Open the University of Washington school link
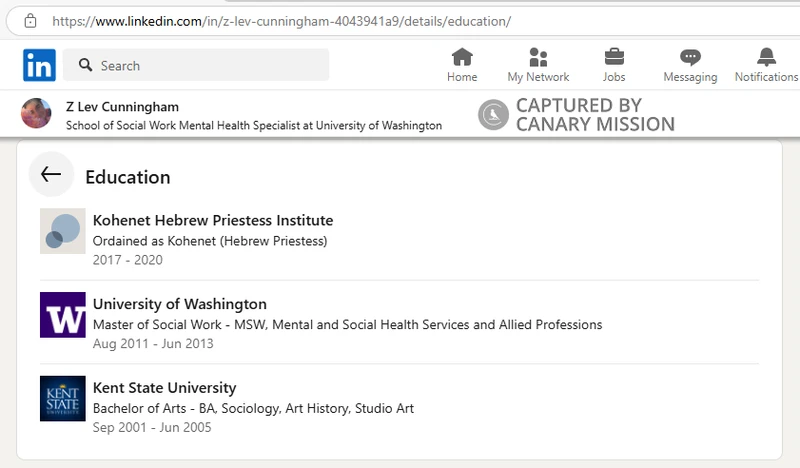The width and height of the screenshot is (800, 468). point(180,304)
